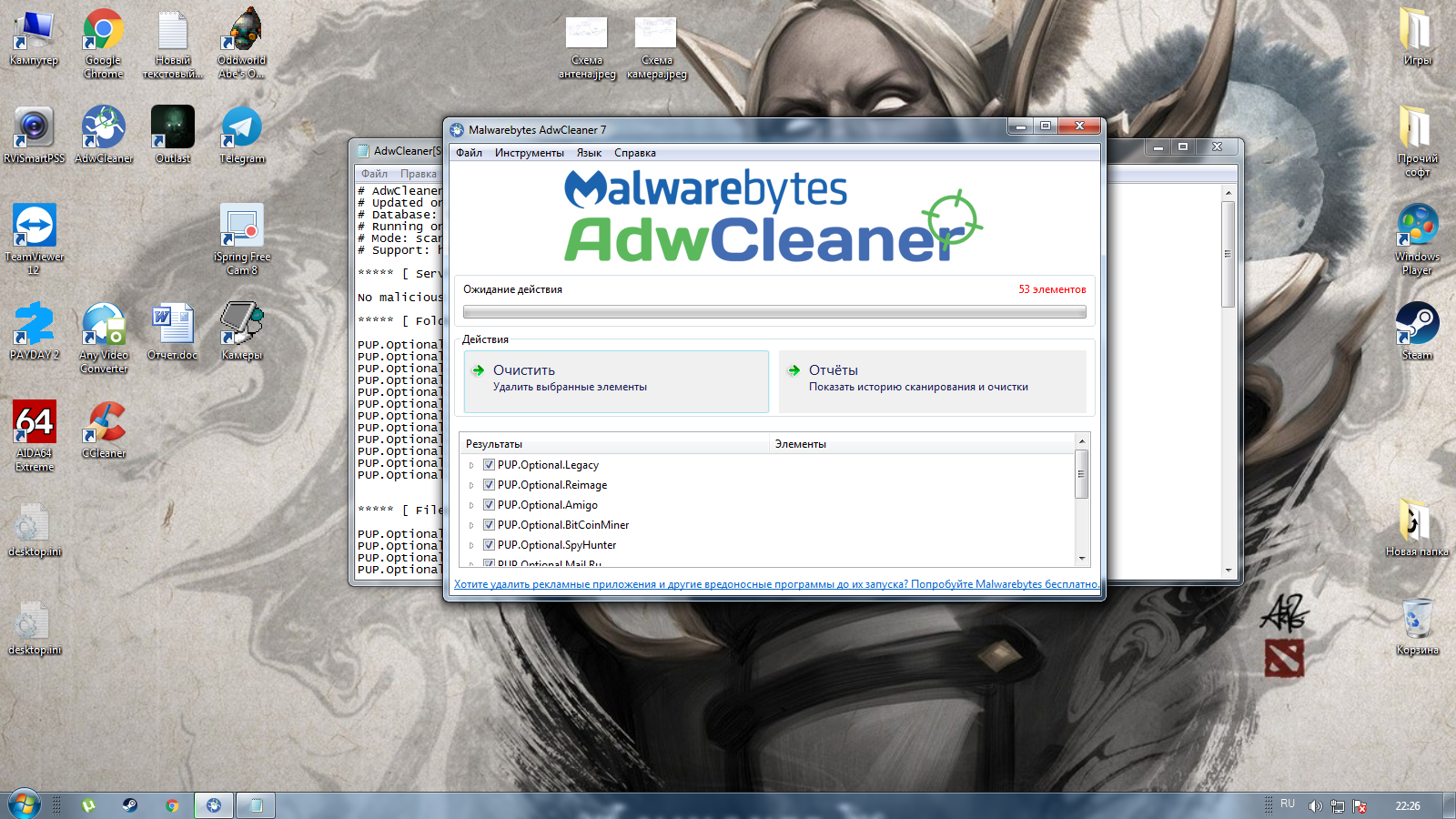
Task: Open the Инструменты menu
Action: [x=529, y=153]
